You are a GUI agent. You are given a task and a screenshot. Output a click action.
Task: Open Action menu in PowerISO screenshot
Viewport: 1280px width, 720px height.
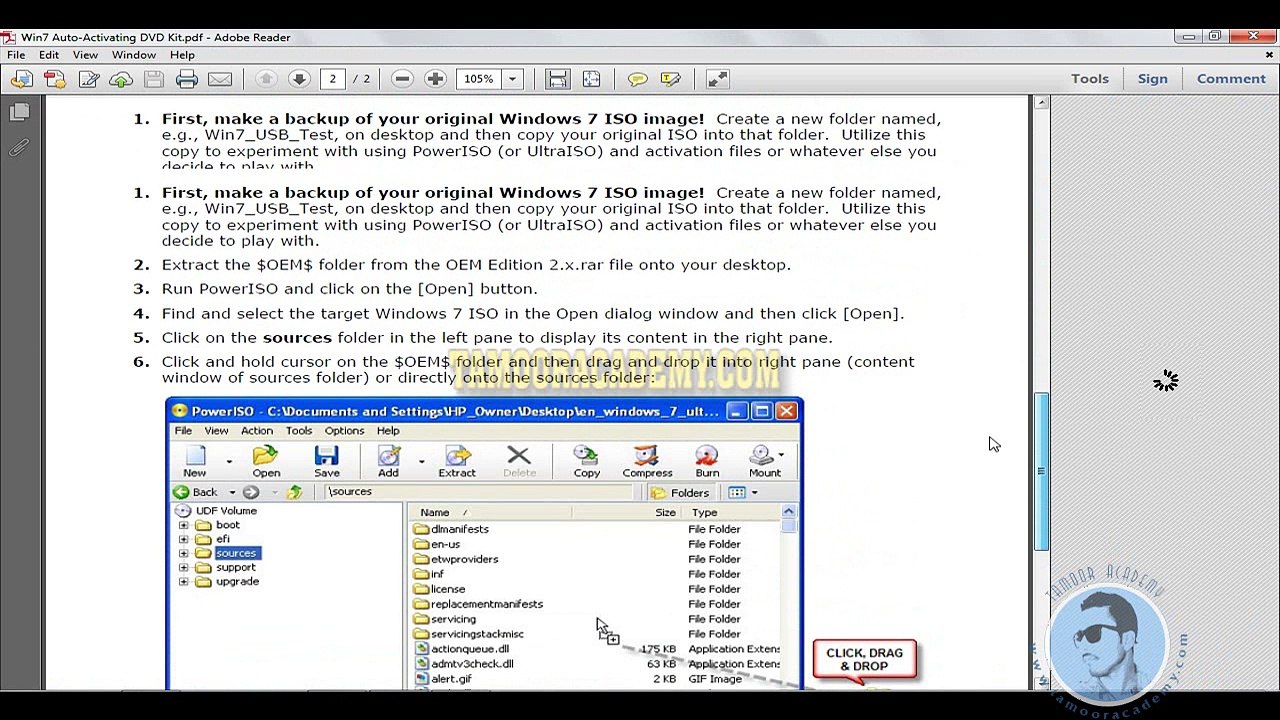tap(256, 430)
